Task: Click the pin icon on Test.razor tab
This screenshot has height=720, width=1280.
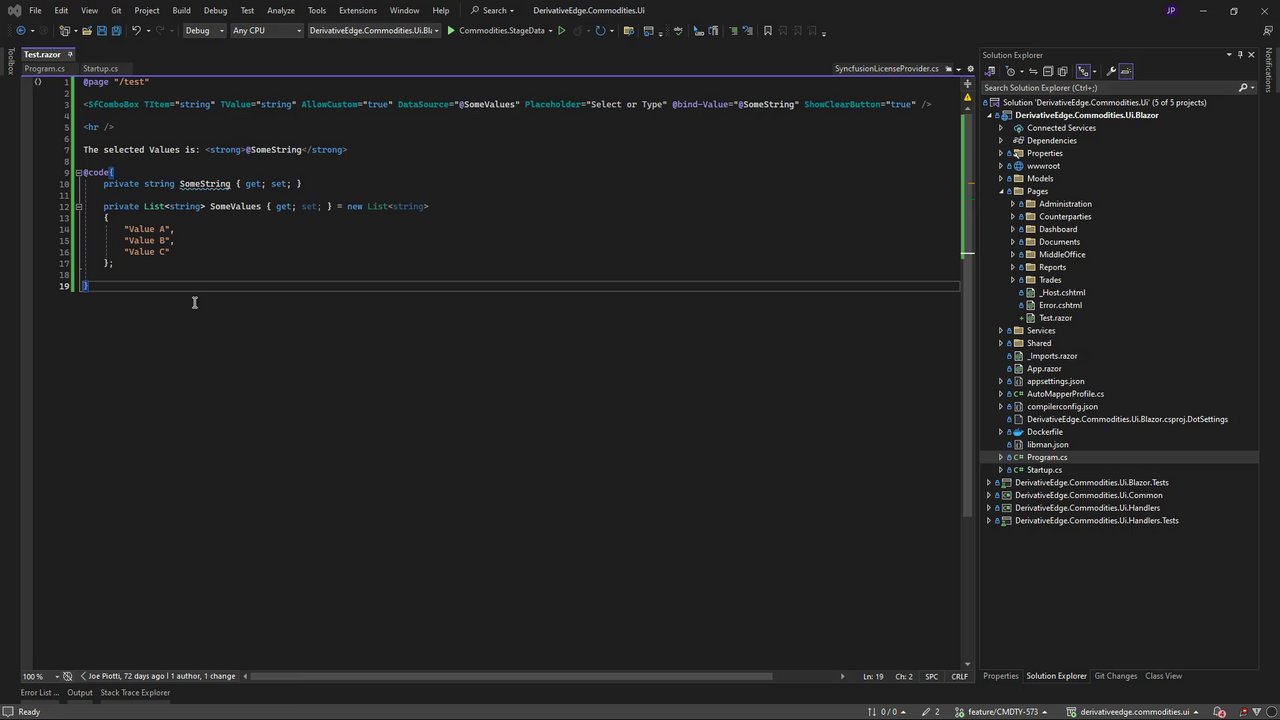Action: tap(69, 54)
